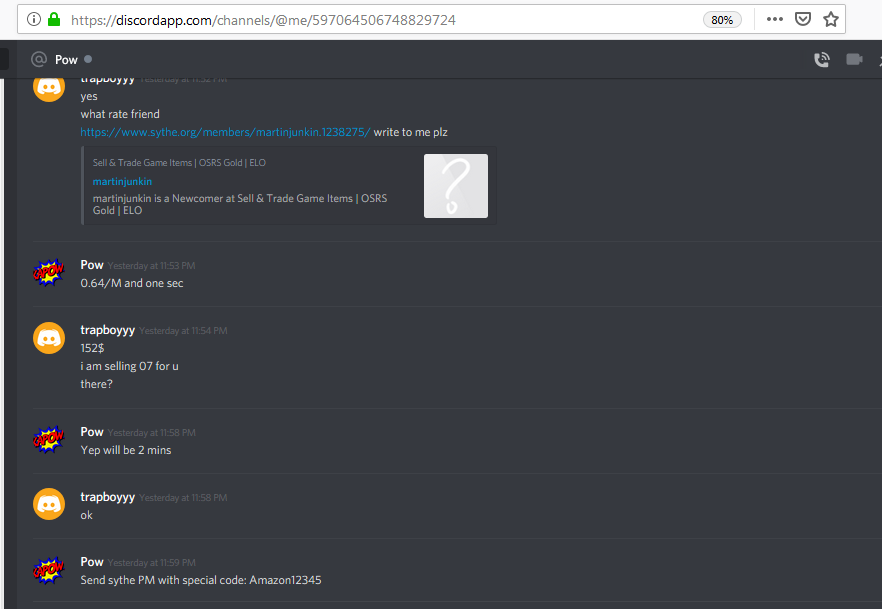Click Pow username on Amazon12345 message
Screen dimensions: 882x609
tap(92, 562)
